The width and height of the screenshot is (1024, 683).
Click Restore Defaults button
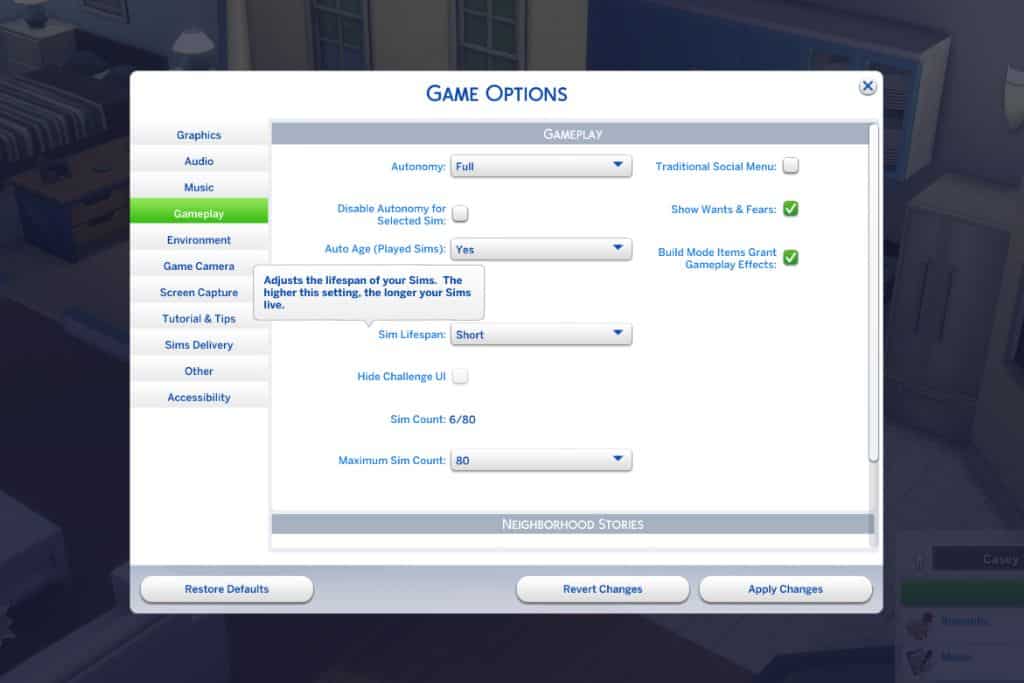(227, 589)
